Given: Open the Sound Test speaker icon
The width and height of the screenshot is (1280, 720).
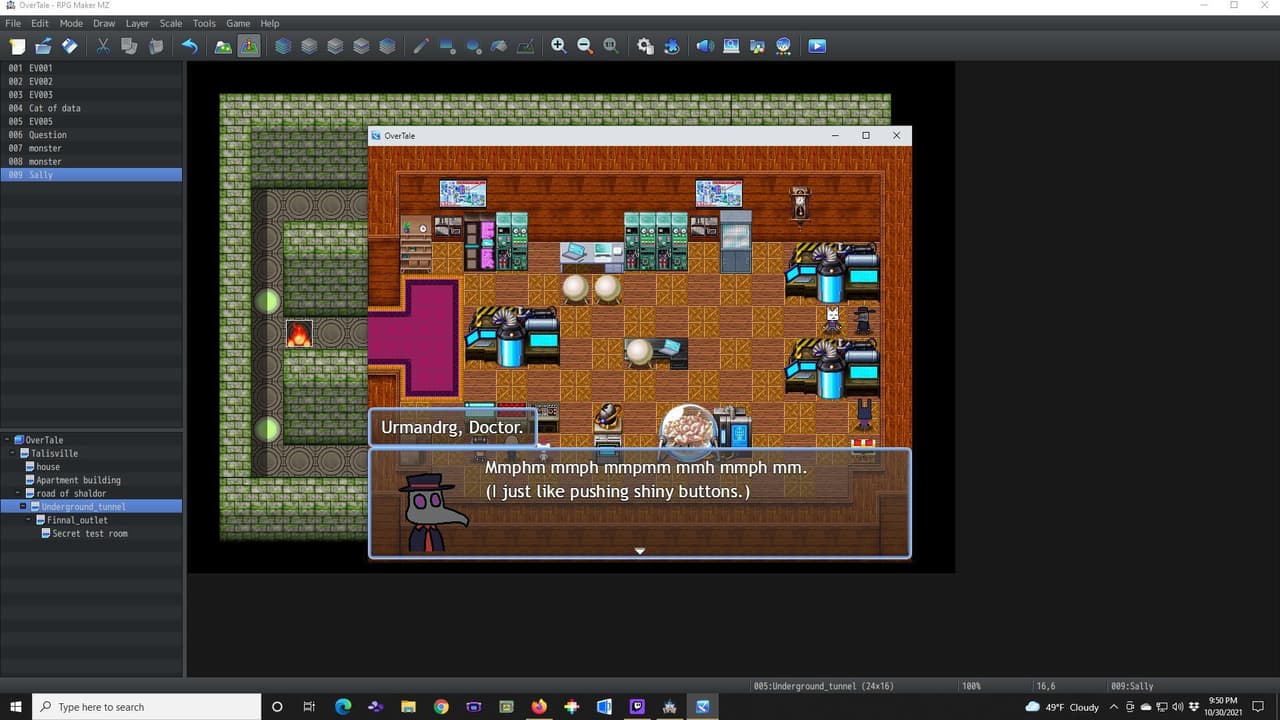Looking at the screenshot, I should click(705, 46).
